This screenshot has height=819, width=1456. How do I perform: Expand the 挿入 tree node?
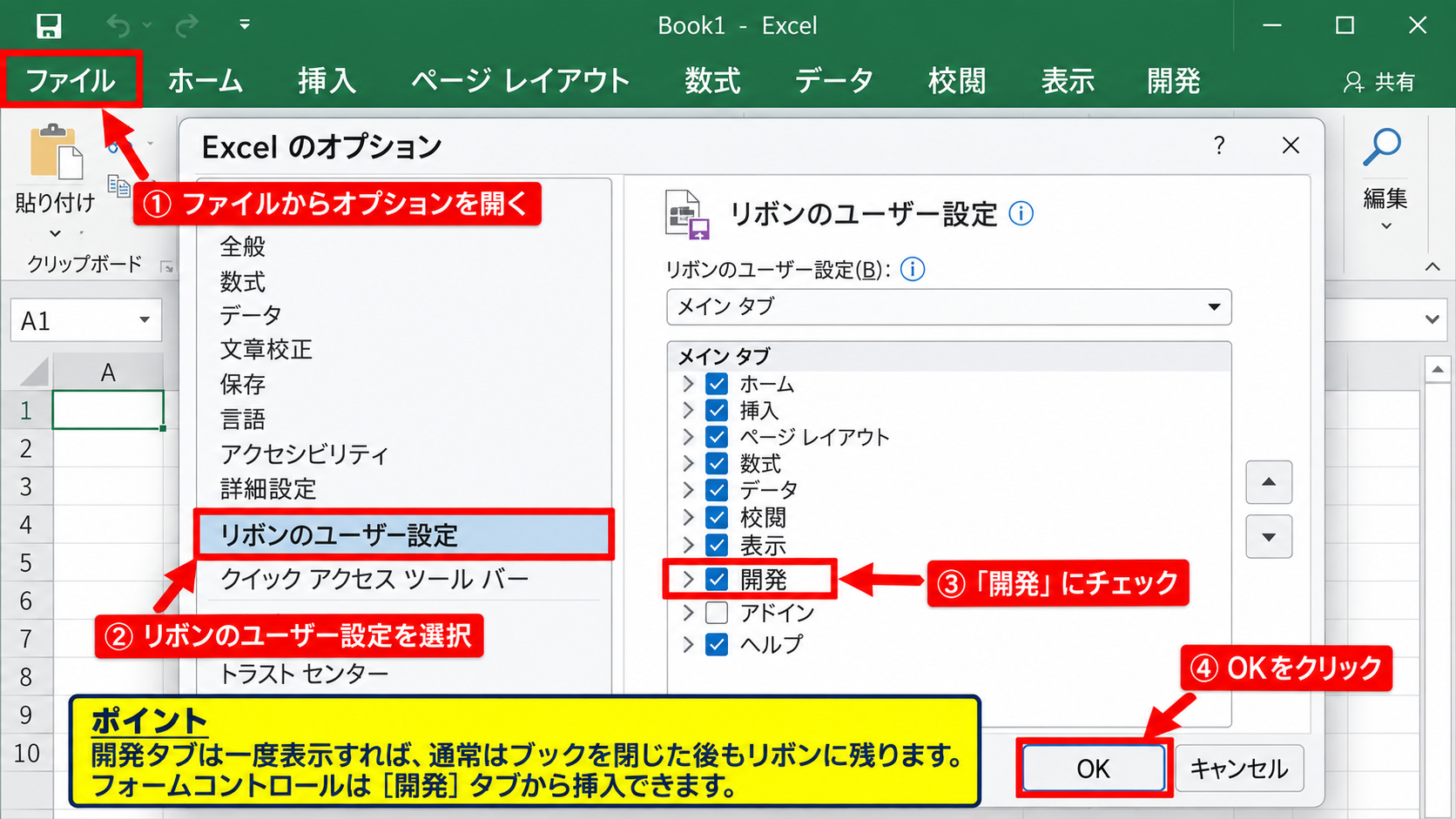(688, 410)
